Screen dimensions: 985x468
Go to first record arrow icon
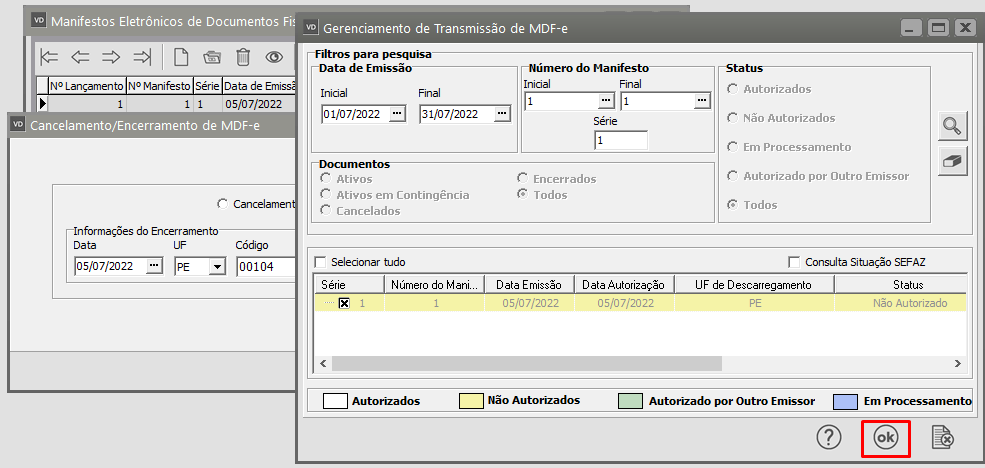coord(49,57)
